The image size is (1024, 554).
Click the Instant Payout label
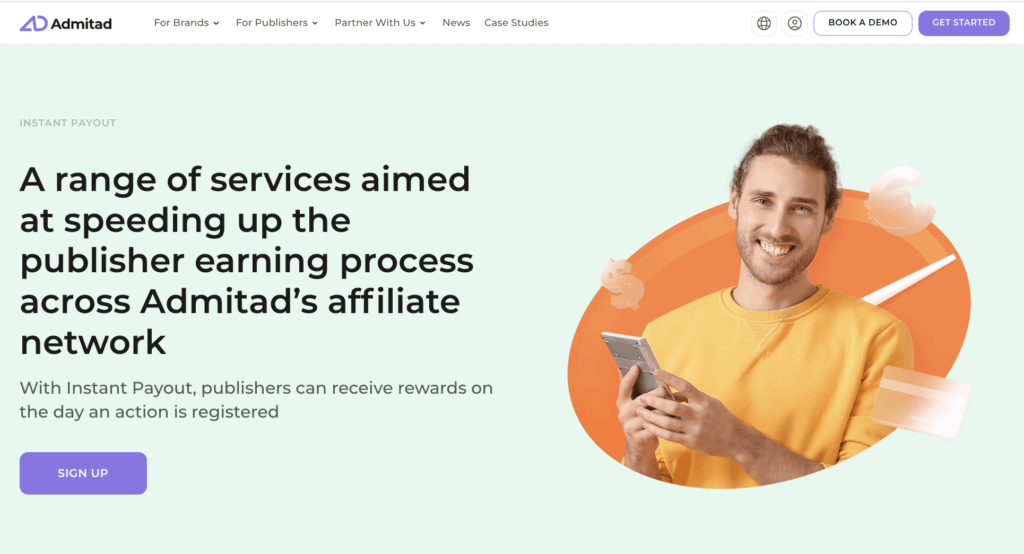pos(68,123)
